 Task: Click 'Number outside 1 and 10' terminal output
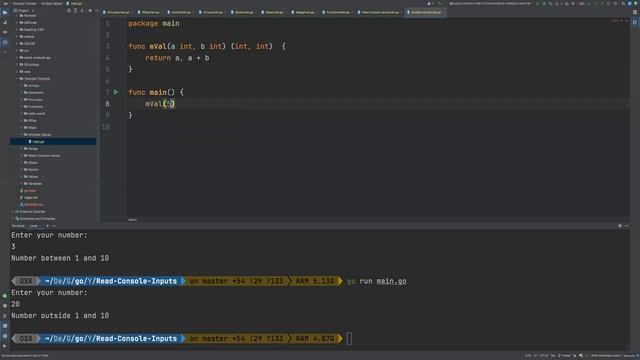click(x=60, y=316)
